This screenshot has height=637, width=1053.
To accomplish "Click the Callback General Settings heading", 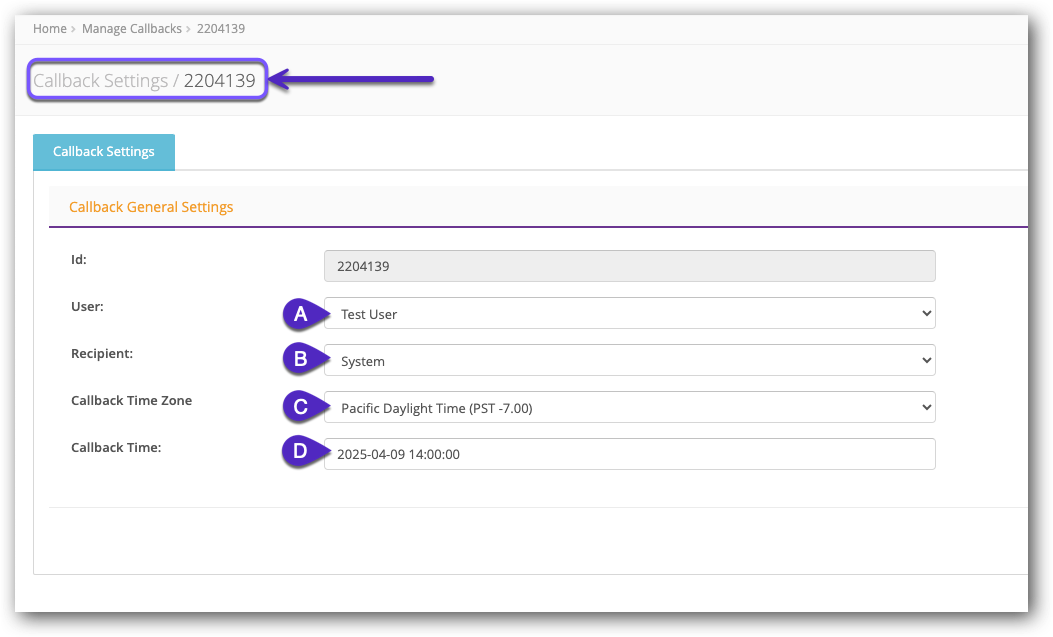I will pos(151,207).
